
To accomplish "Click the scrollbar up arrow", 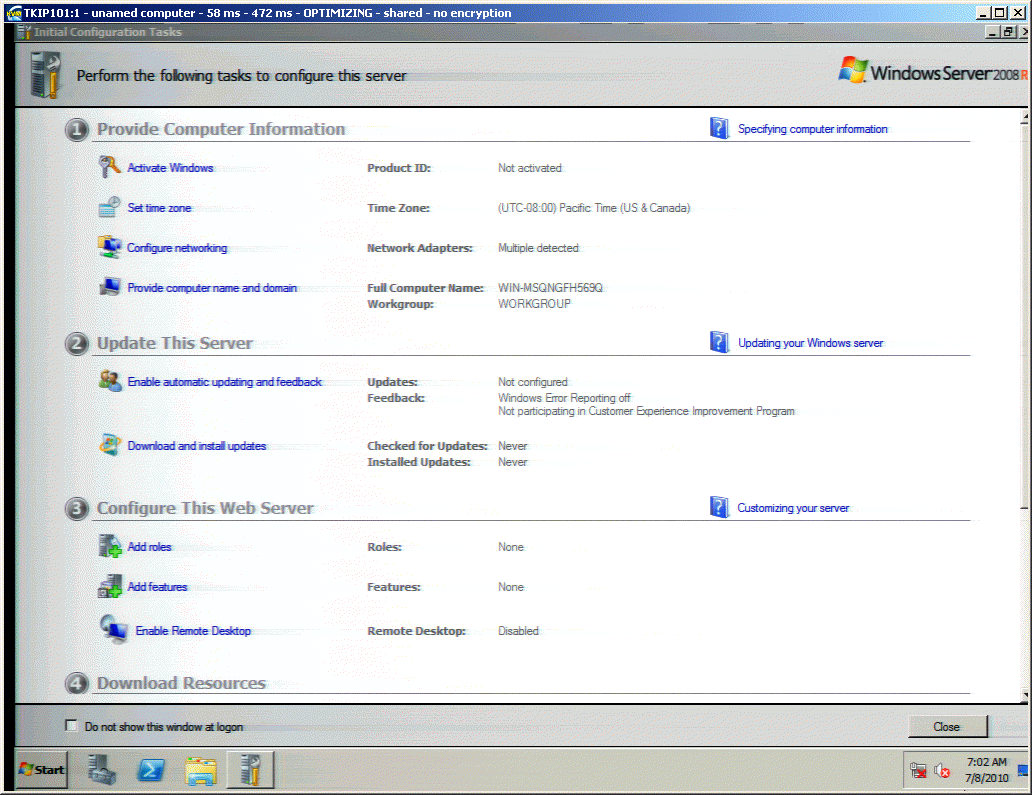I will (x=1025, y=117).
